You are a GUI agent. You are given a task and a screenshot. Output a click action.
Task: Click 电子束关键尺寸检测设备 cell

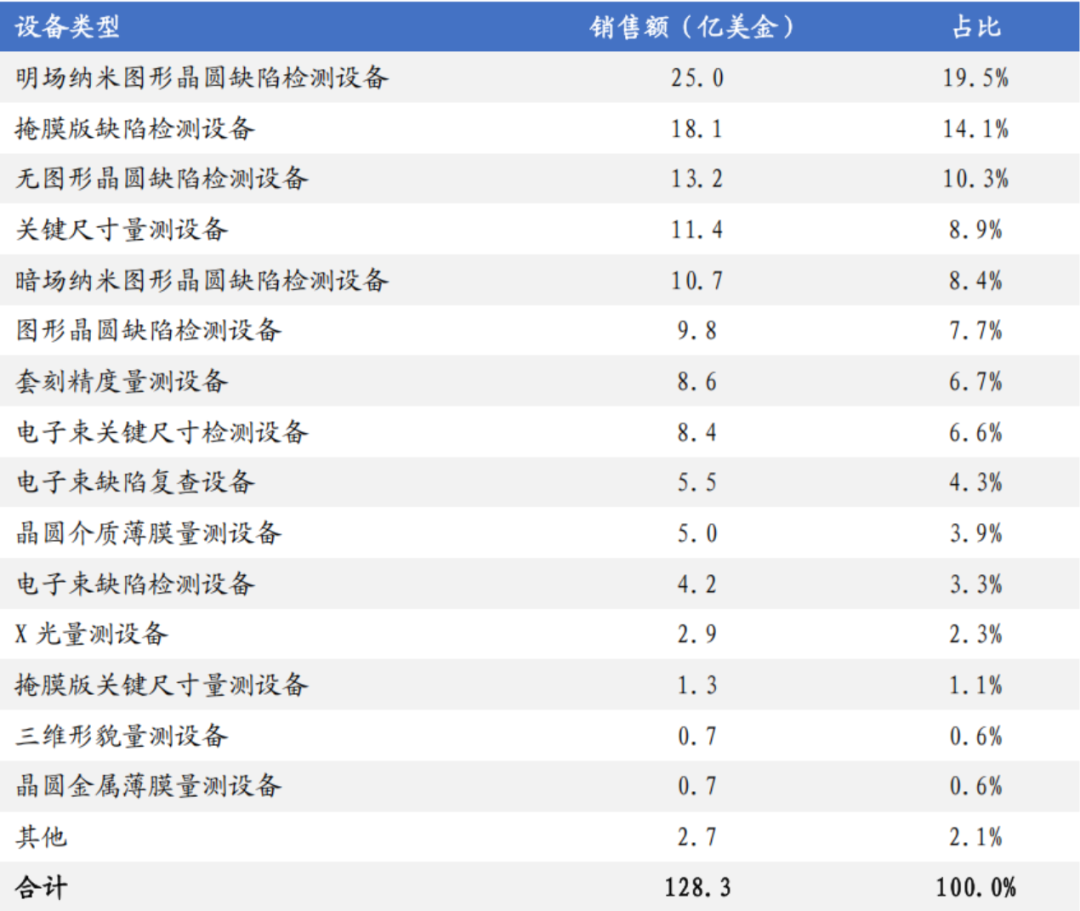pyautogui.click(x=162, y=432)
